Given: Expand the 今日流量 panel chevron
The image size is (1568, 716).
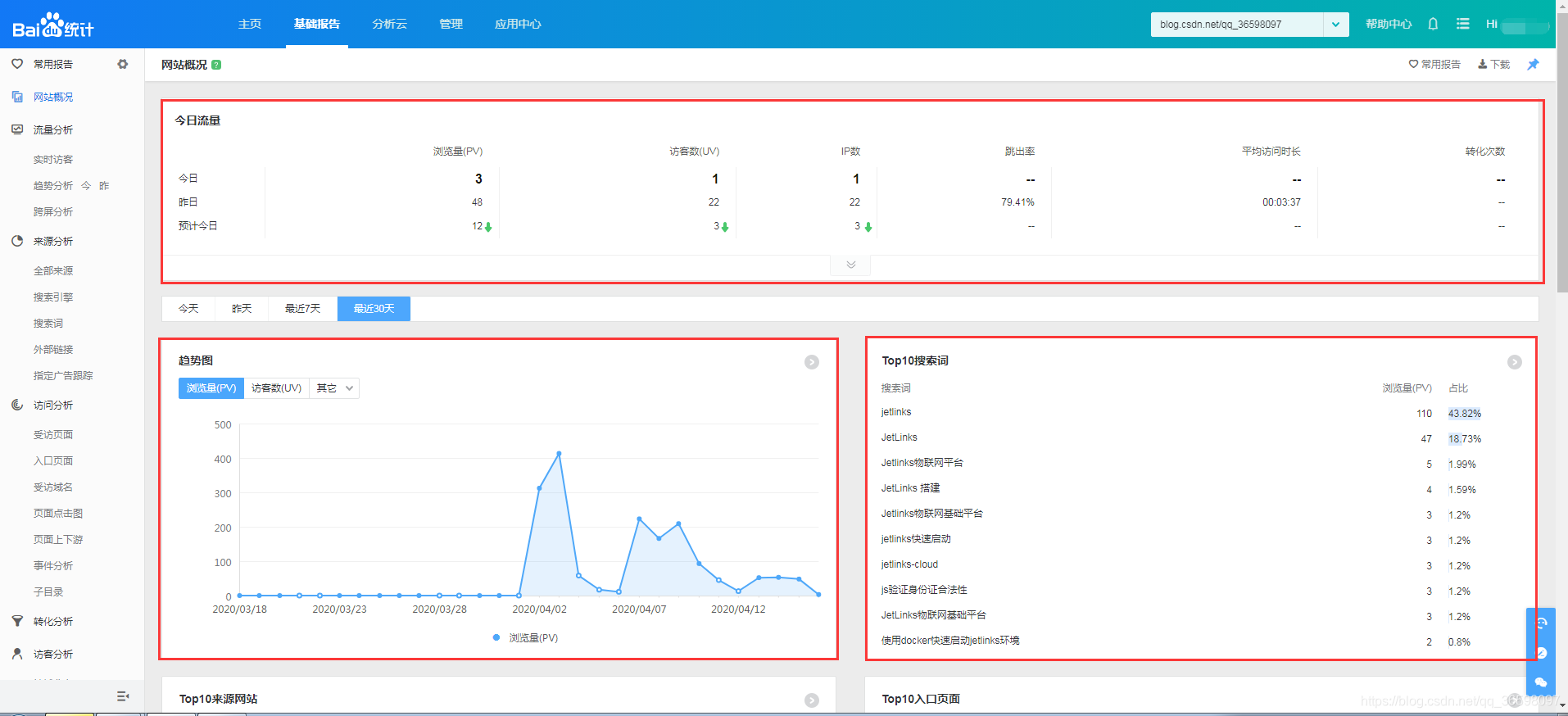Looking at the screenshot, I should click(850, 265).
